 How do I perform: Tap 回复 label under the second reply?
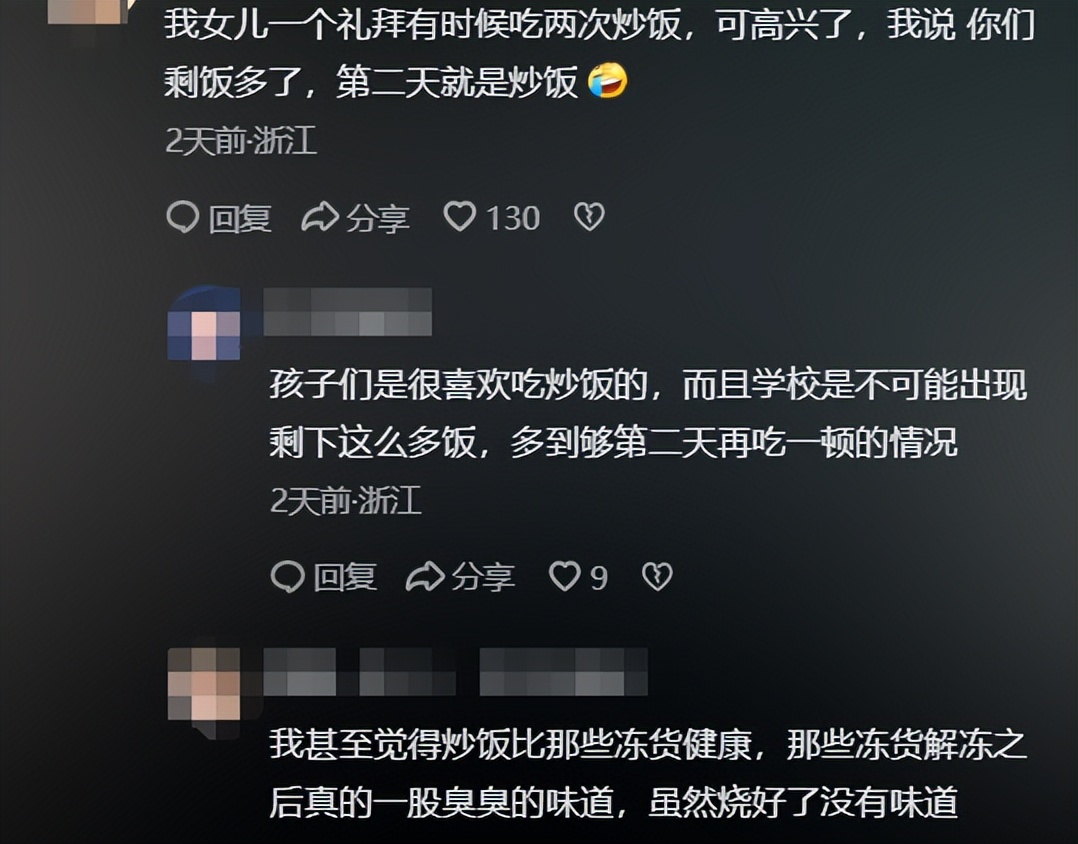(x=344, y=577)
